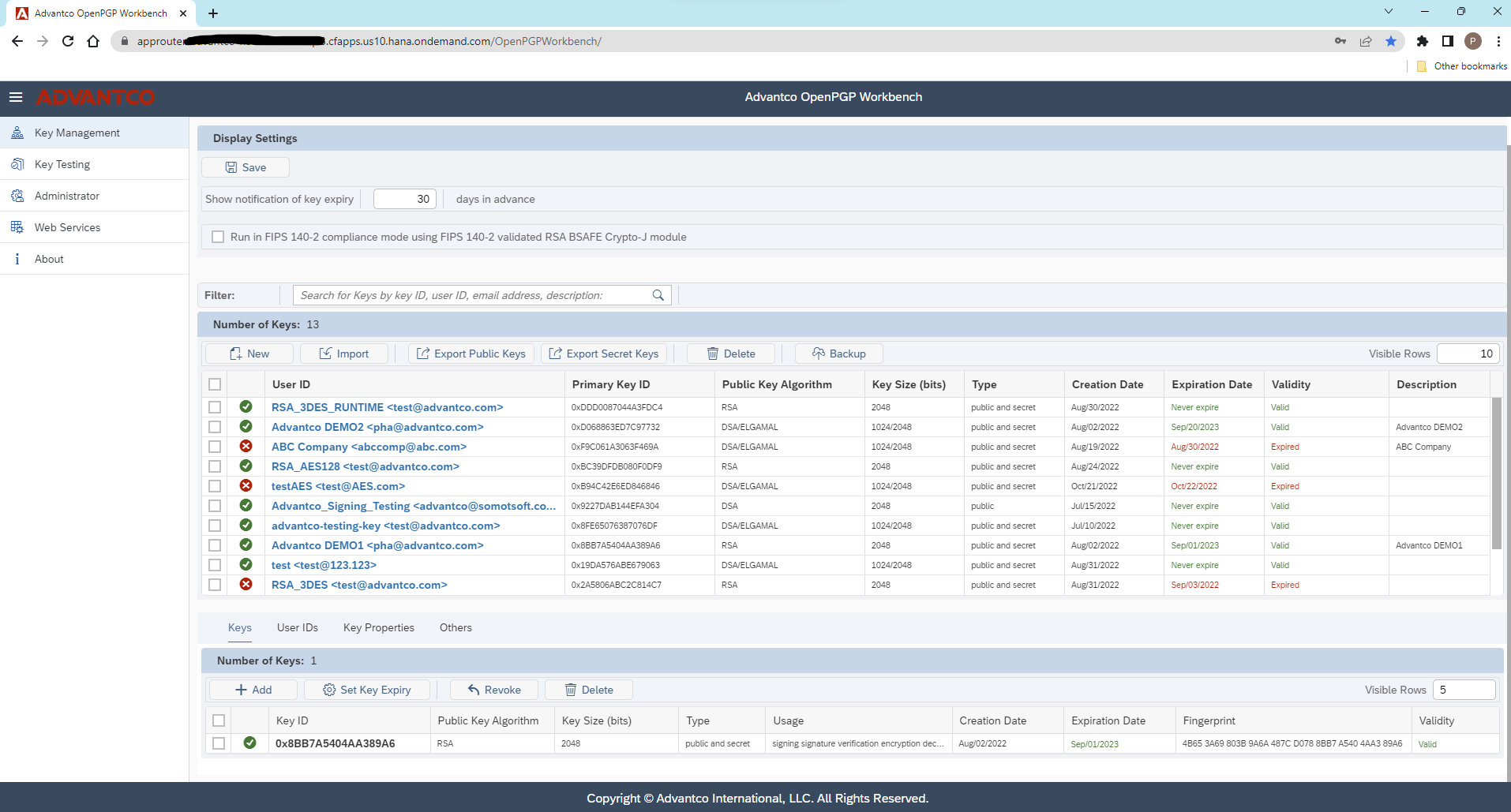Click the Set Key Expiry gear button
The height and width of the screenshot is (812, 1511).
coord(367,690)
